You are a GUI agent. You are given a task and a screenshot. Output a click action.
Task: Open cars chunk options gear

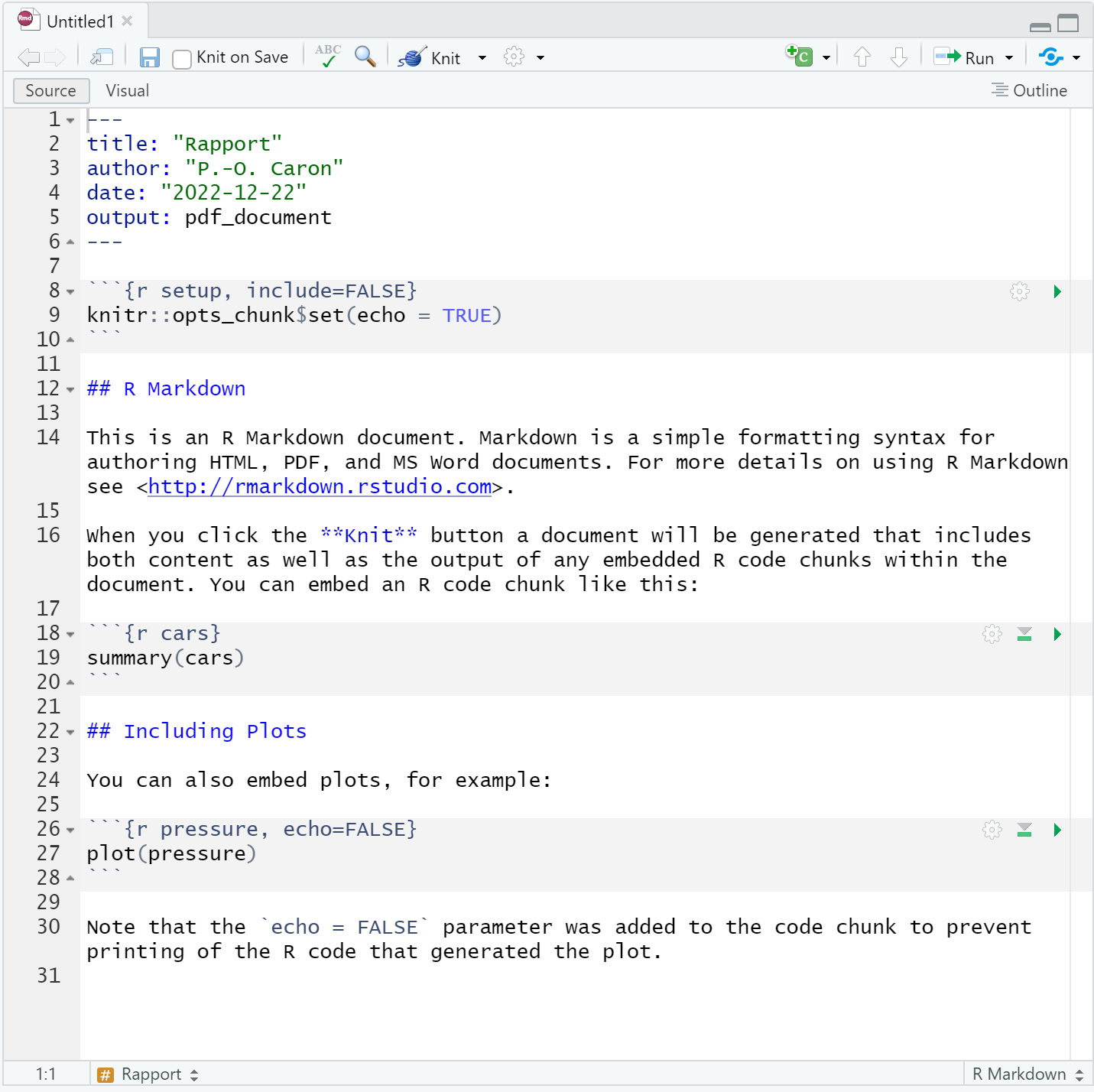click(992, 634)
